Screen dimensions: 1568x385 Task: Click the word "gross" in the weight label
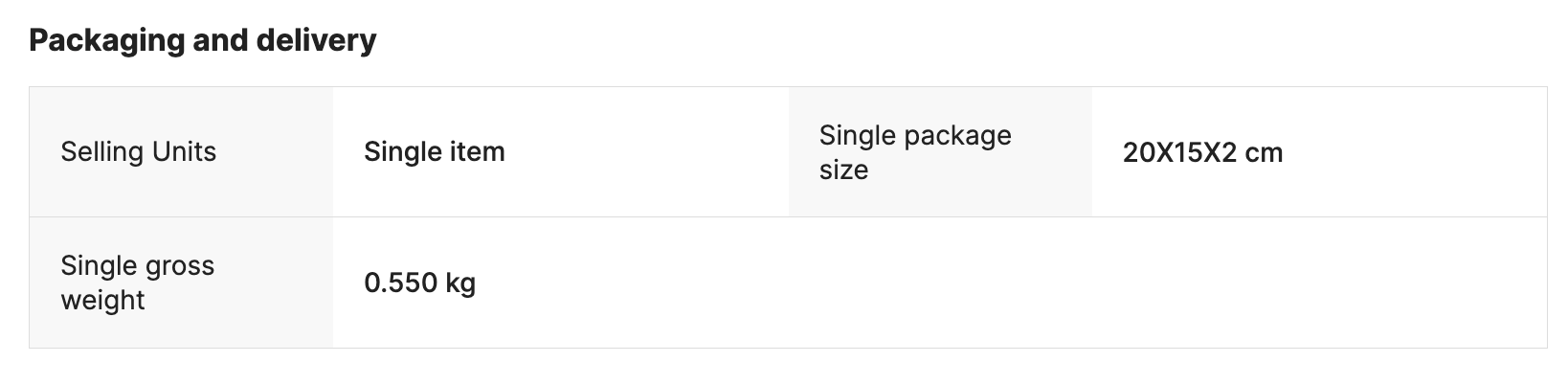point(175,265)
